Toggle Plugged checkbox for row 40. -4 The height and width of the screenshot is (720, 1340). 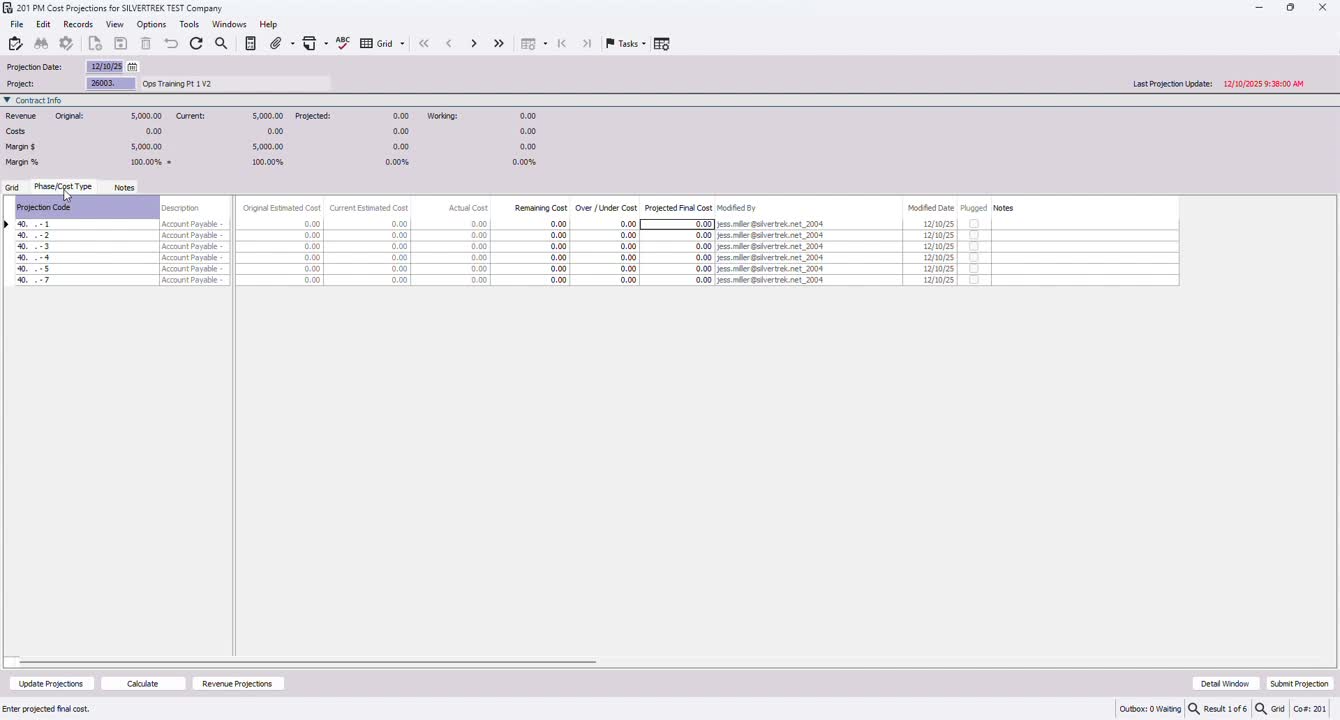click(x=974, y=258)
